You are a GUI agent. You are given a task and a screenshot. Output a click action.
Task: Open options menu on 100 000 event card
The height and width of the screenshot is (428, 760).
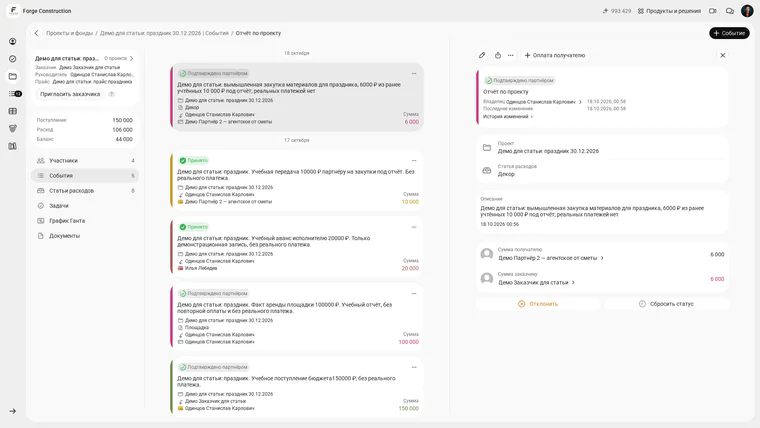[414, 293]
